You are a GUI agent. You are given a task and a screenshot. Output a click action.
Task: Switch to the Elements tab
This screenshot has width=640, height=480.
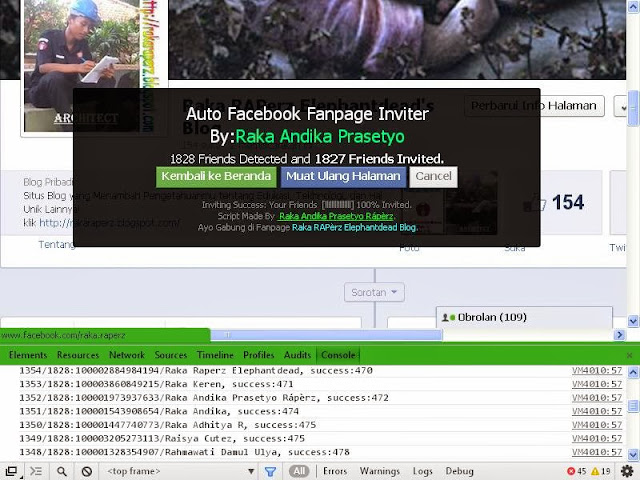pos(28,355)
